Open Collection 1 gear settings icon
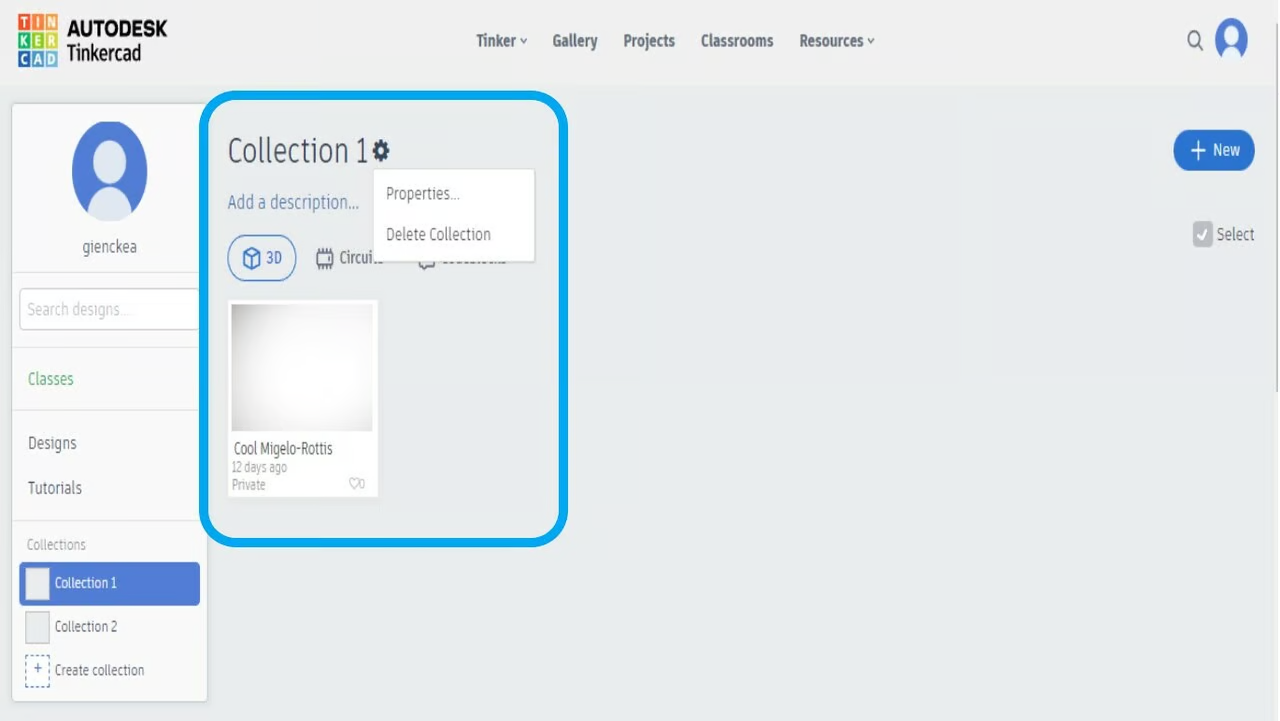Screen dimensions: 1280x721 pos(381,151)
